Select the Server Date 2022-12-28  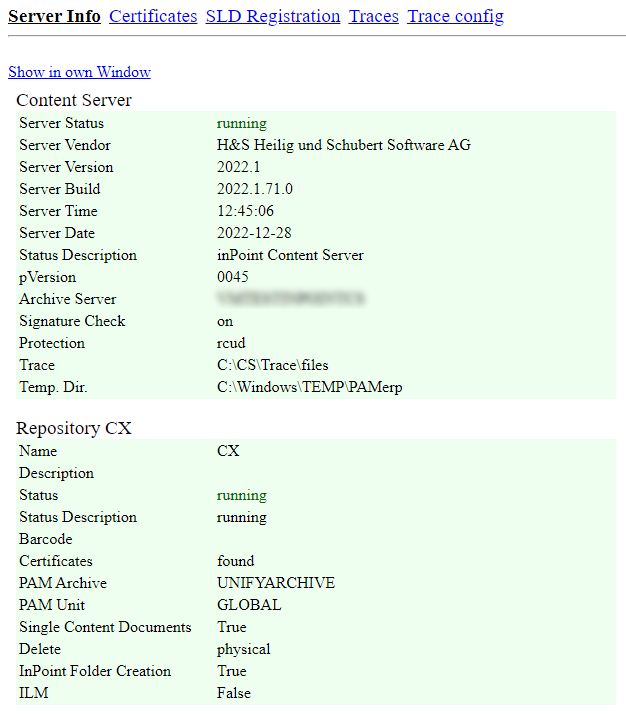[254, 233]
